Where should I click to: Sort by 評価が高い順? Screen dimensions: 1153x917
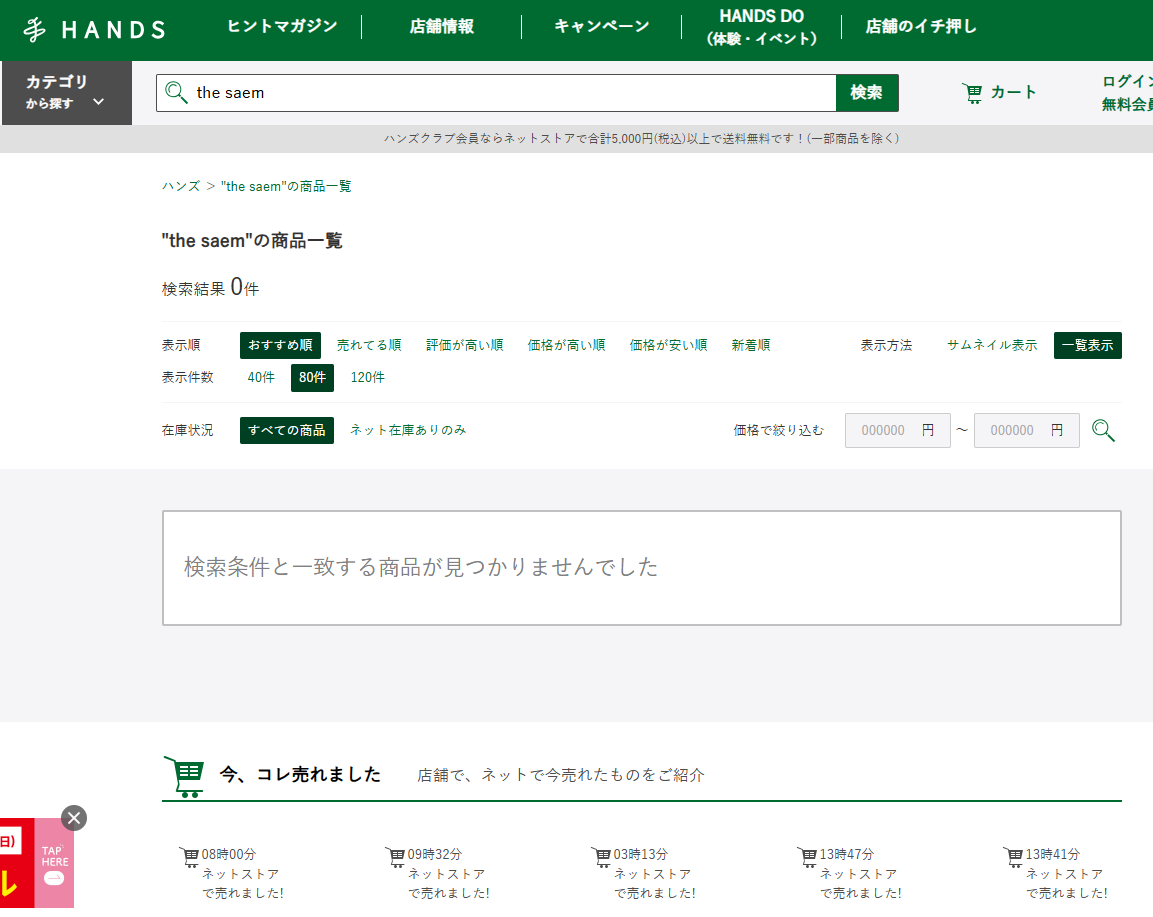(x=465, y=345)
